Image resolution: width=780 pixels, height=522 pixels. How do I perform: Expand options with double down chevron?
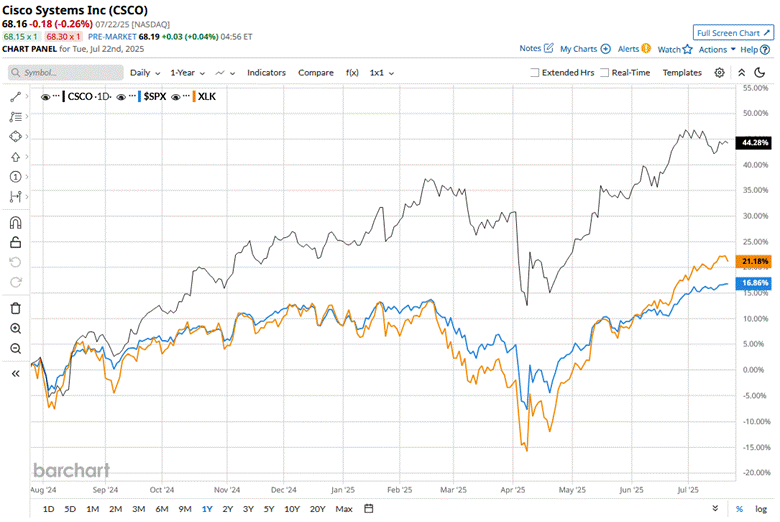click(715, 508)
